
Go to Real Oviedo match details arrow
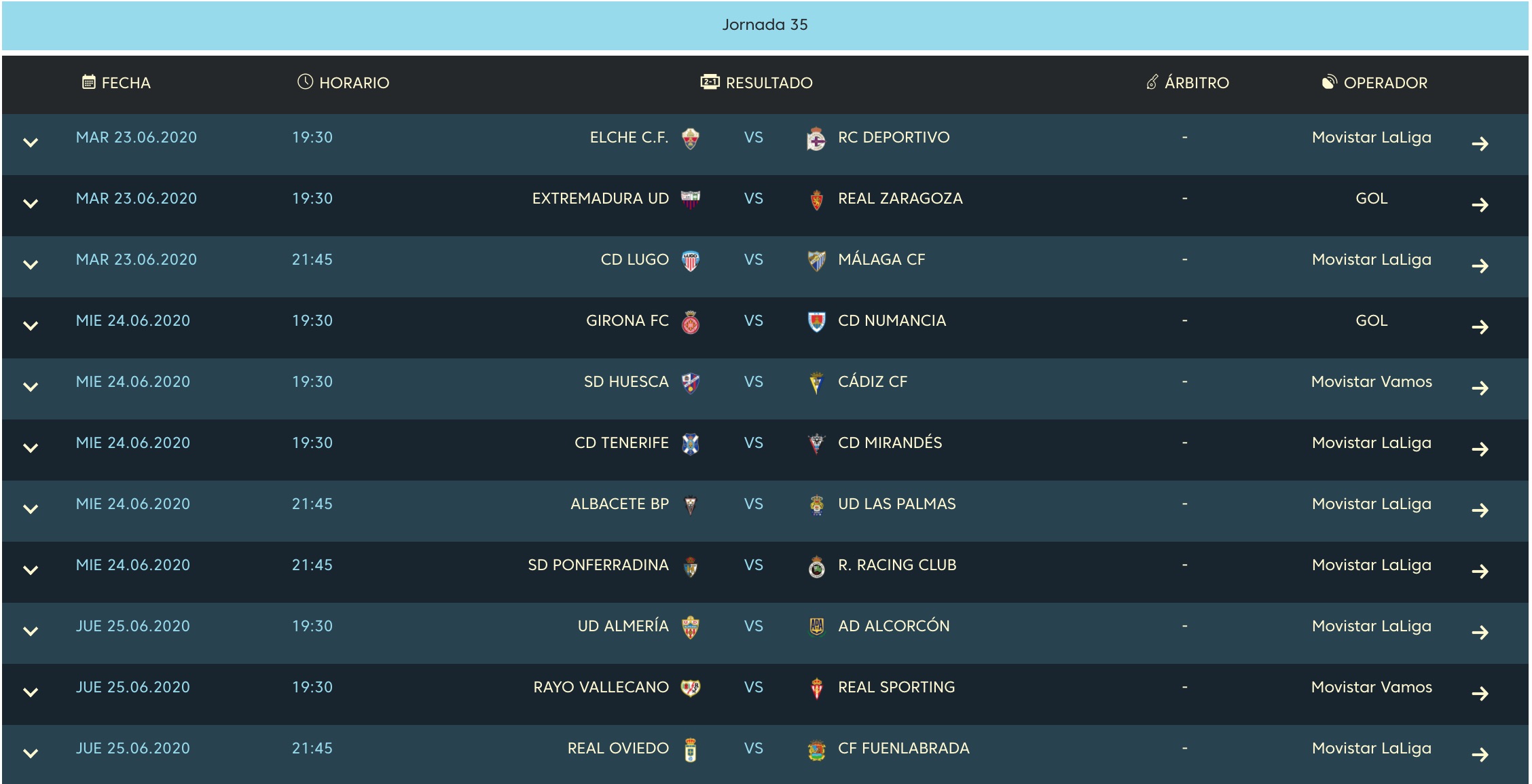pos(1480,755)
